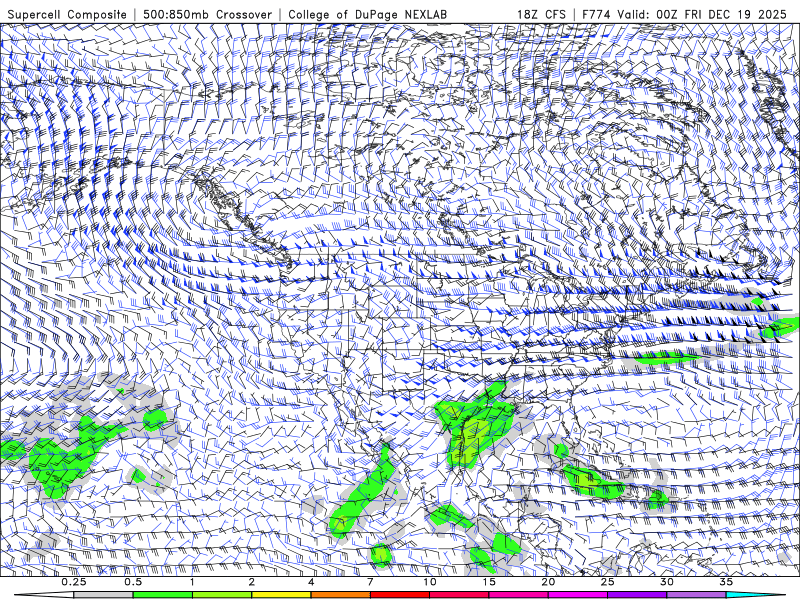Select the yellow legend color segment
The height and width of the screenshot is (600, 800).
click(281, 595)
